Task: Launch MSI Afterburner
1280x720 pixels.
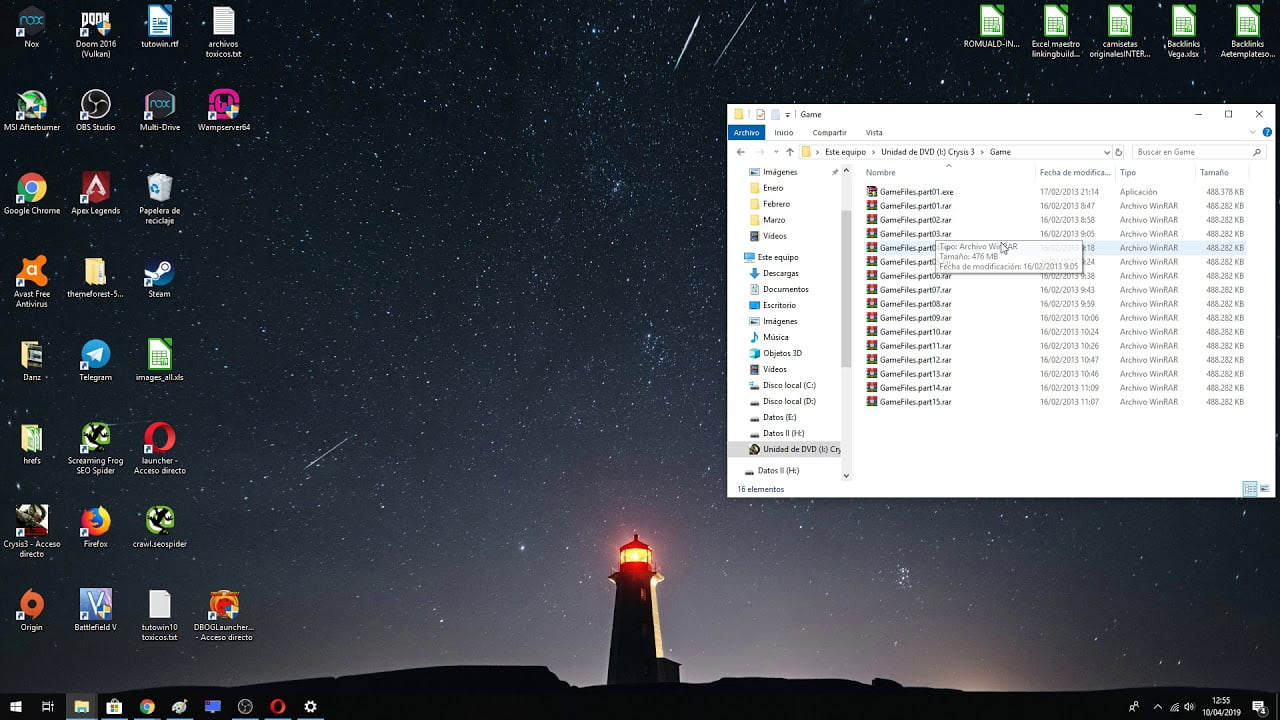Action: (x=32, y=103)
